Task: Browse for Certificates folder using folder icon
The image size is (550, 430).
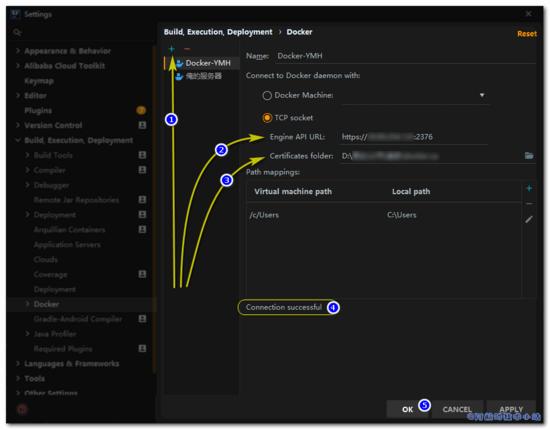Action: (x=529, y=156)
